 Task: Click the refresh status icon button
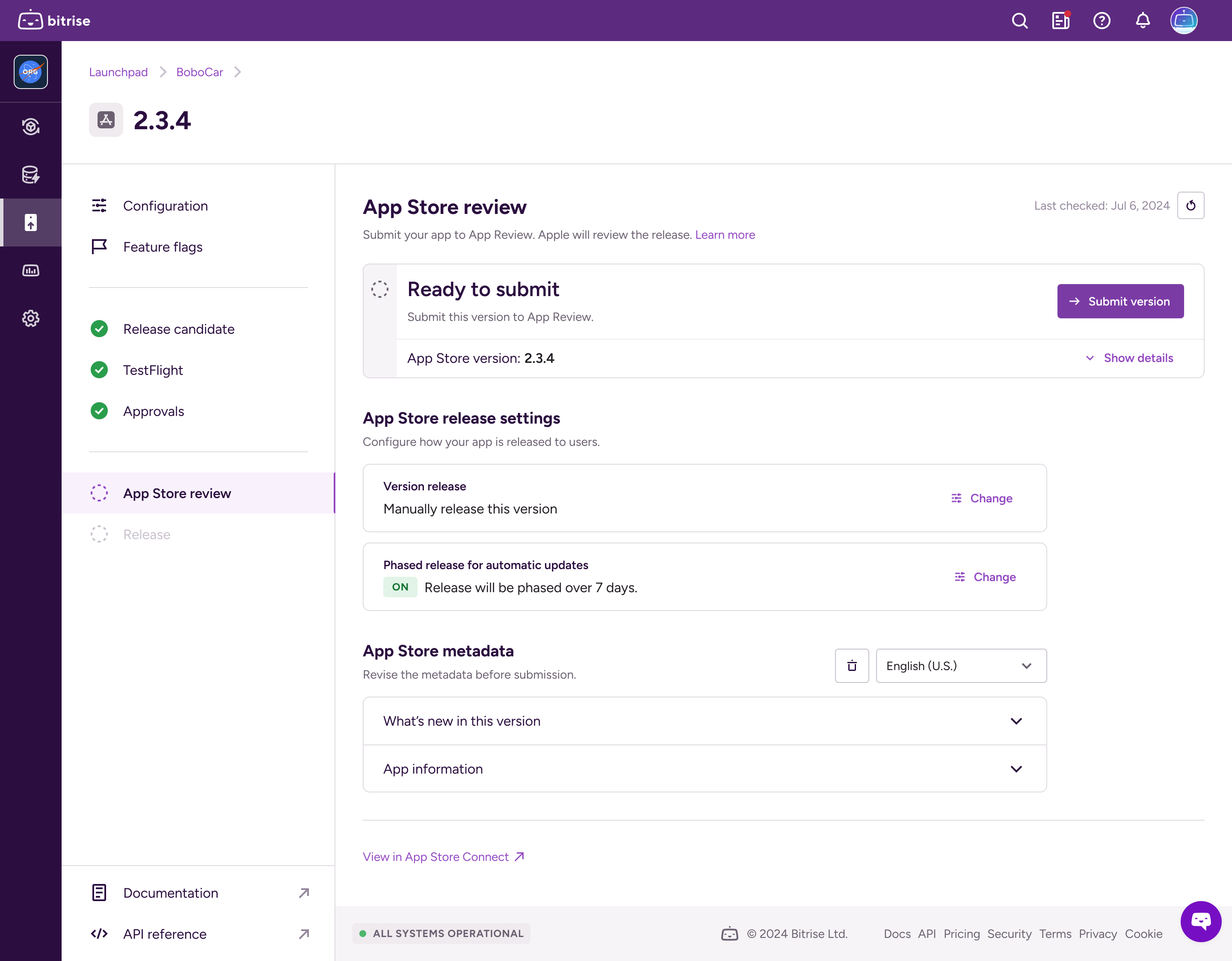tap(1190, 205)
